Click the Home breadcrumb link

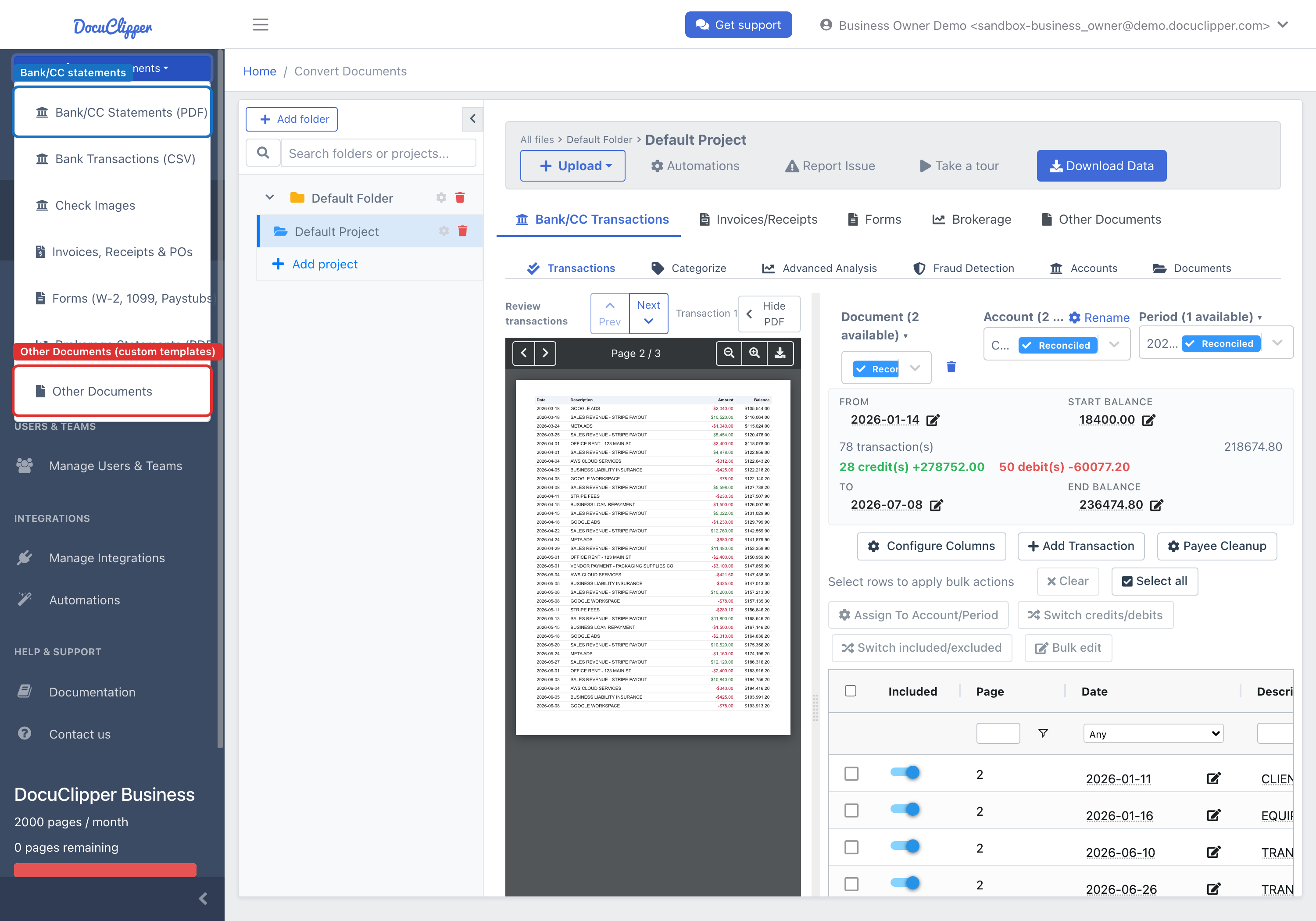point(259,71)
